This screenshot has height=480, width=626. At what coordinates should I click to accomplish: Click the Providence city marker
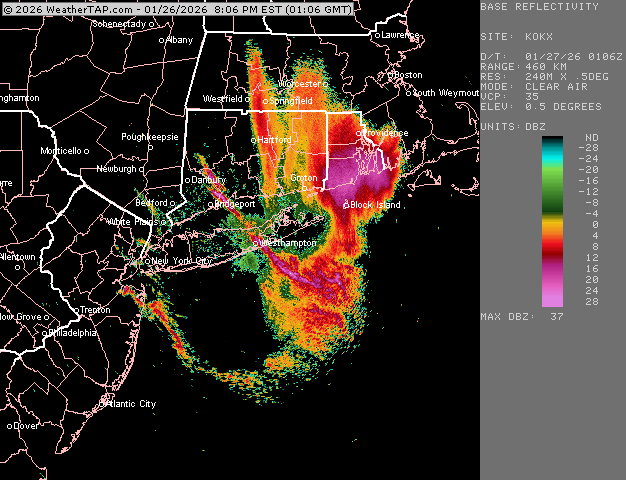(359, 133)
